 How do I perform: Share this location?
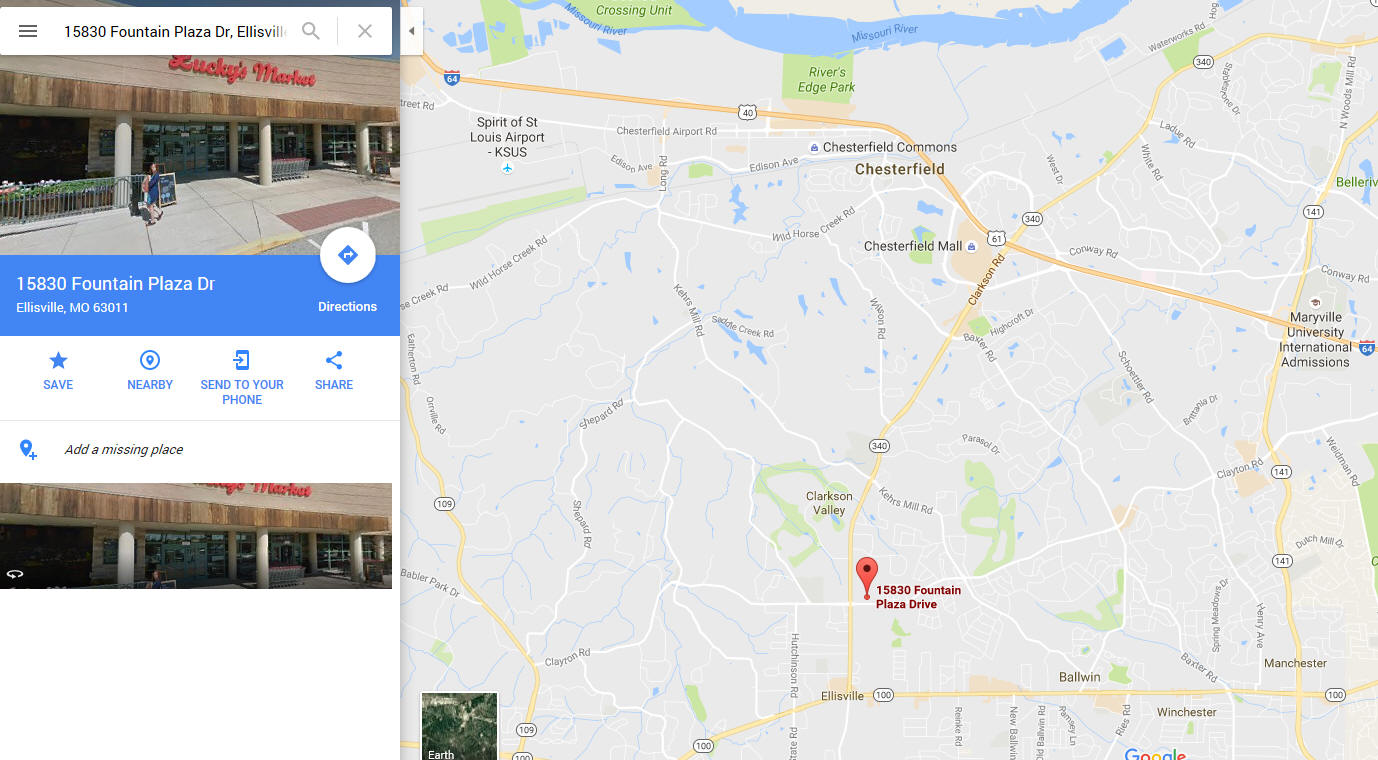tap(334, 370)
